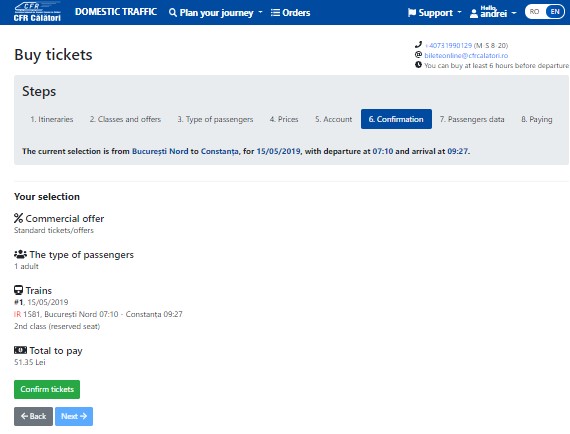Open the Support dropdown menu
This screenshot has width=570, height=434.
(435, 13)
